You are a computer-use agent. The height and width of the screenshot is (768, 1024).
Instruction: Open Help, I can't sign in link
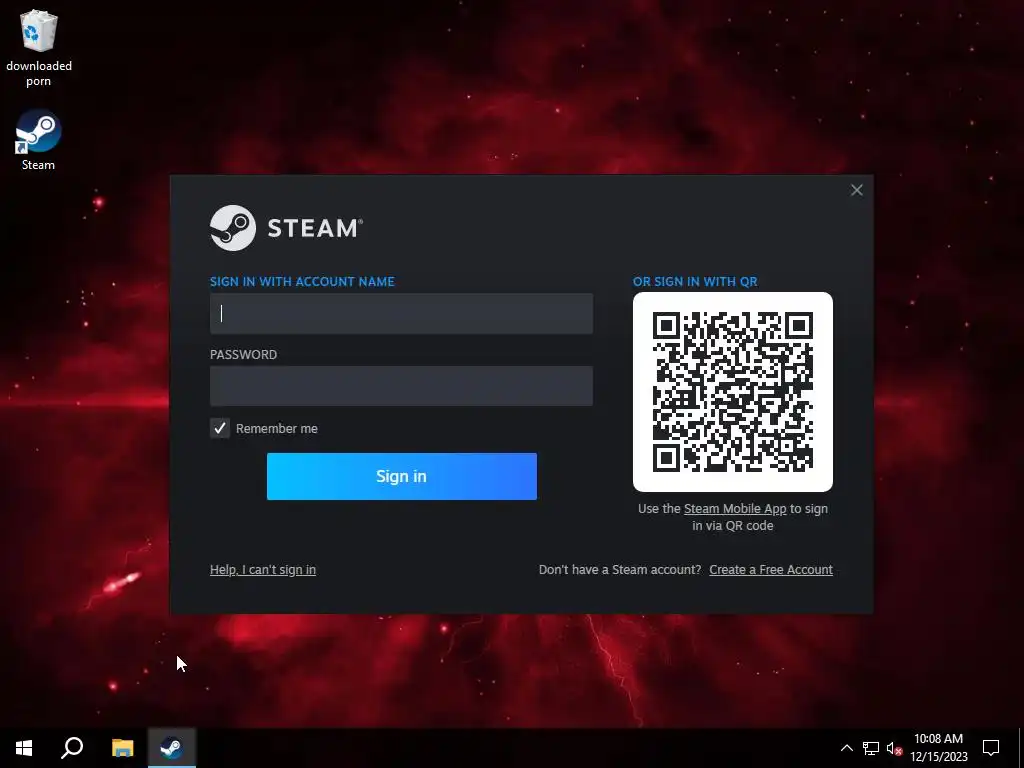(263, 569)
